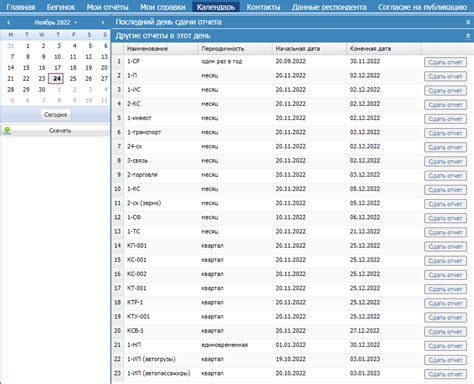Image resolution: width=474 pixels, height=384 pixels.
Task: Submit report for 1-ИП (автогрузы) row
Action: tap(445, 360)
